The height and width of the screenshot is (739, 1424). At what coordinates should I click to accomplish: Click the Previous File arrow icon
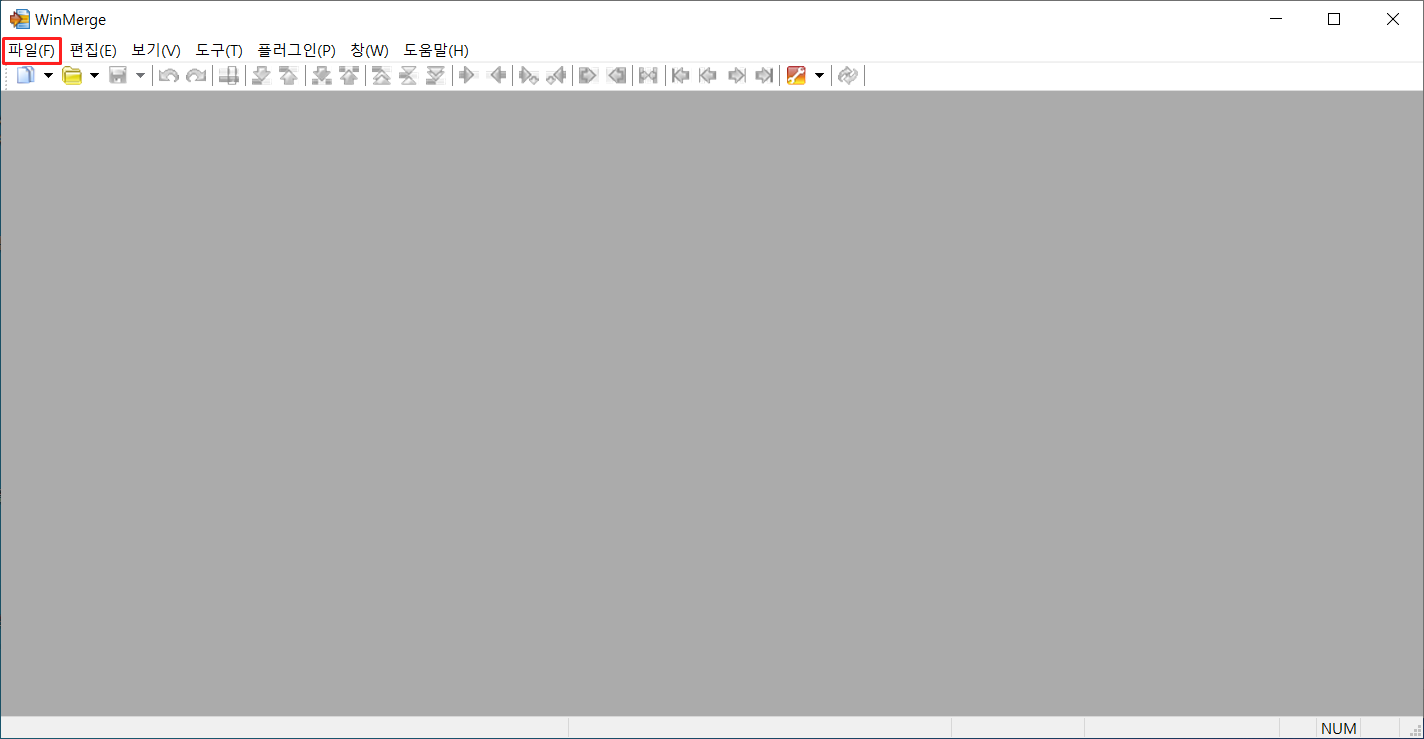click(708, 75)
